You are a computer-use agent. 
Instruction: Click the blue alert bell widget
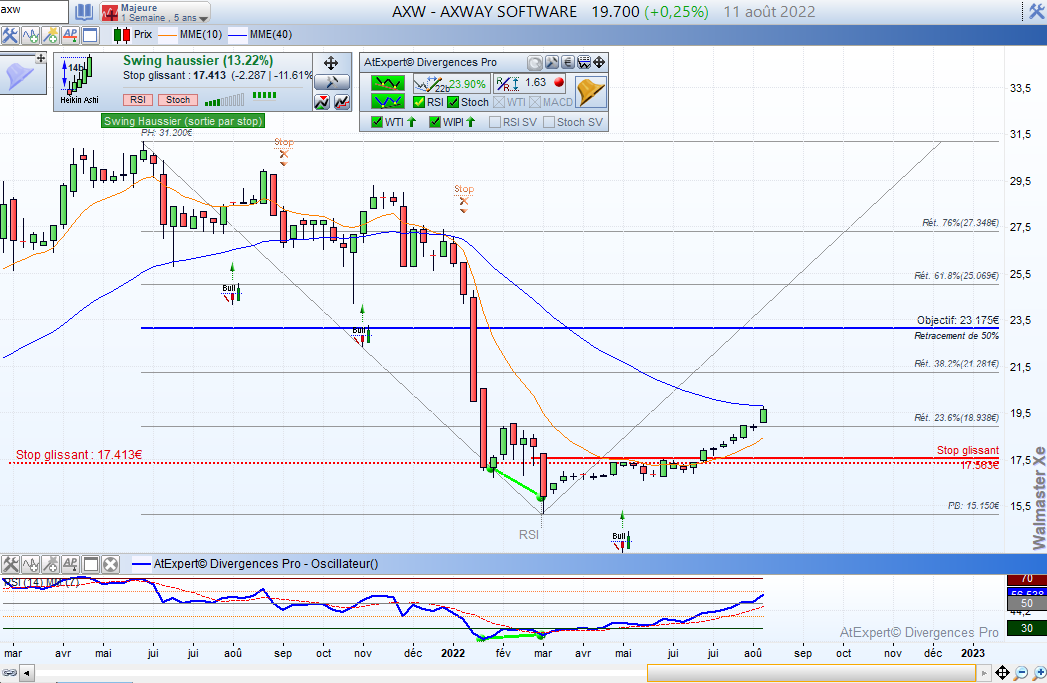click(x=17, y=77)
